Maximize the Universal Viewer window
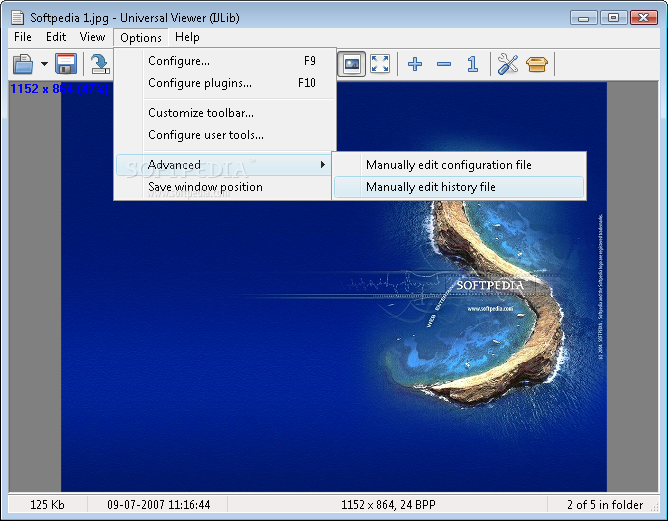 [x=613, y=17]
